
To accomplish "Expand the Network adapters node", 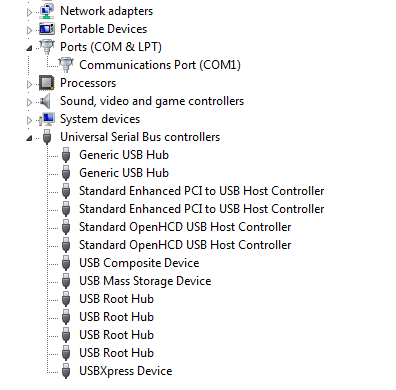I will coord(29,12).
